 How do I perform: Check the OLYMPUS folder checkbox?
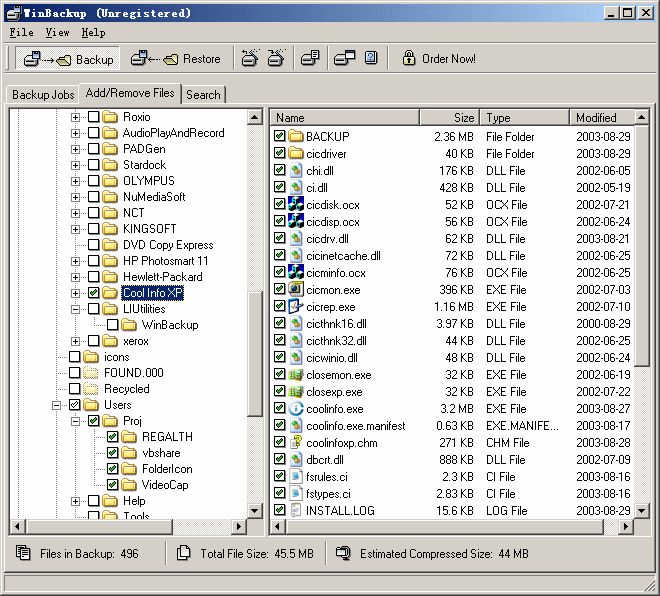point(93,181)
